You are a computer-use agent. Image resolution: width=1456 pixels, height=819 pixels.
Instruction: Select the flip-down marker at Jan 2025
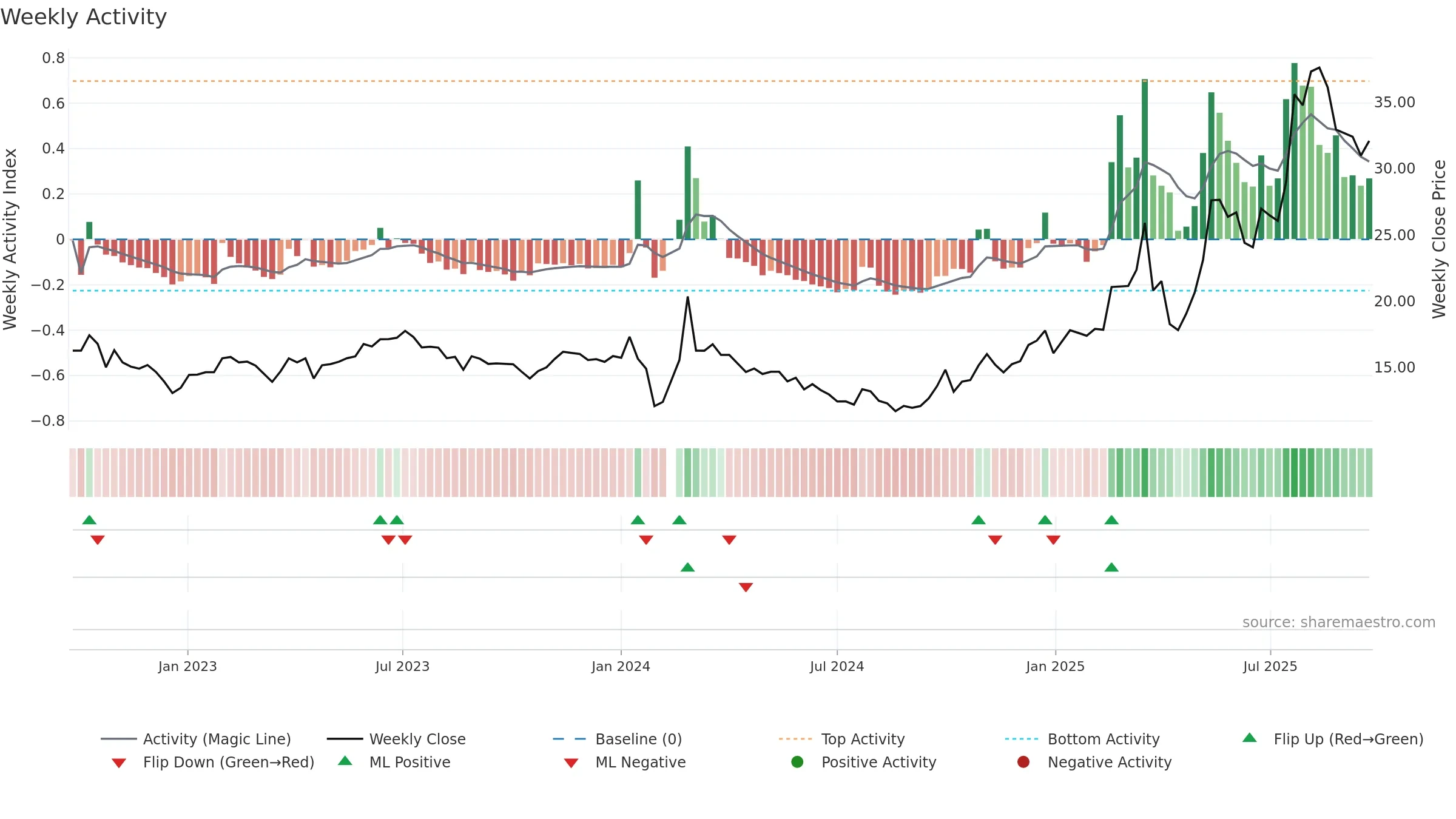coord(1053,540)
